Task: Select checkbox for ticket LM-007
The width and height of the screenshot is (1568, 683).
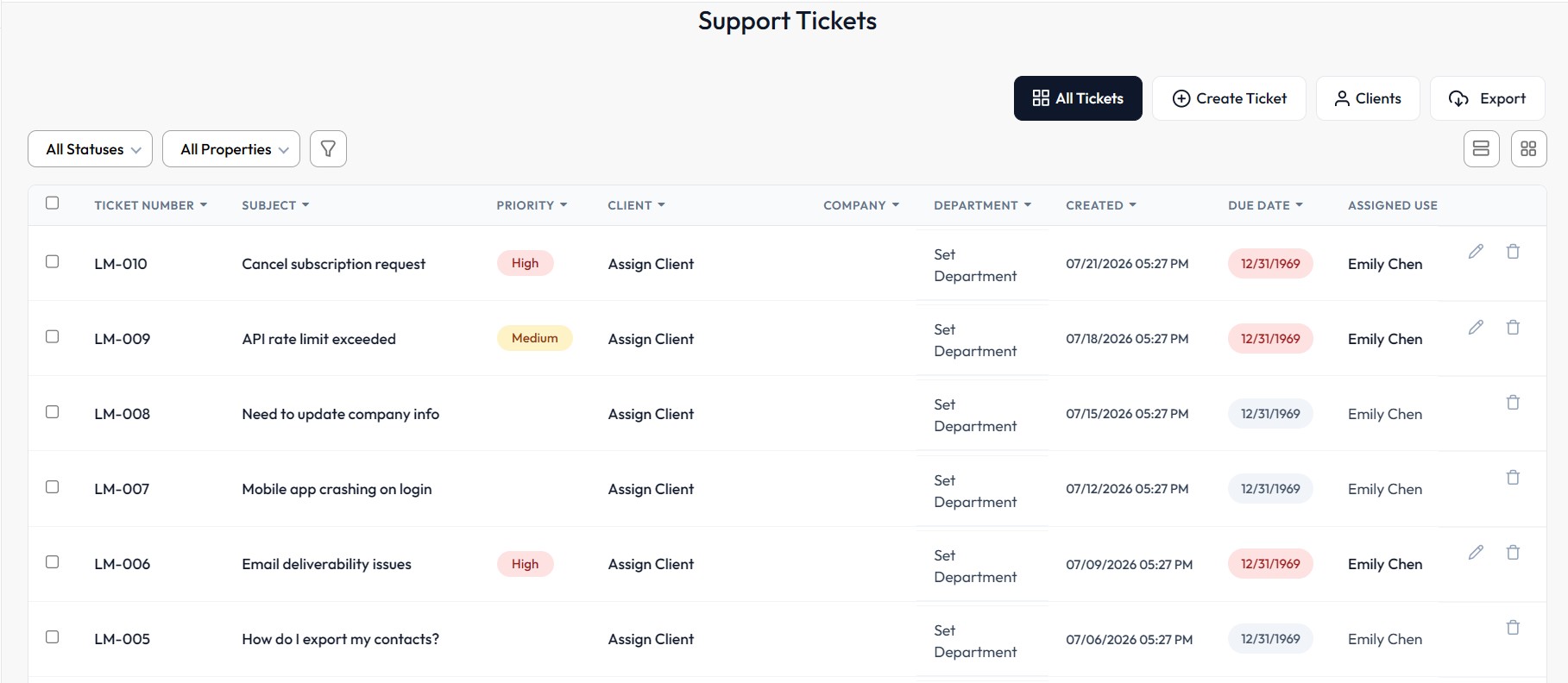Action: [x=53, y=486]
